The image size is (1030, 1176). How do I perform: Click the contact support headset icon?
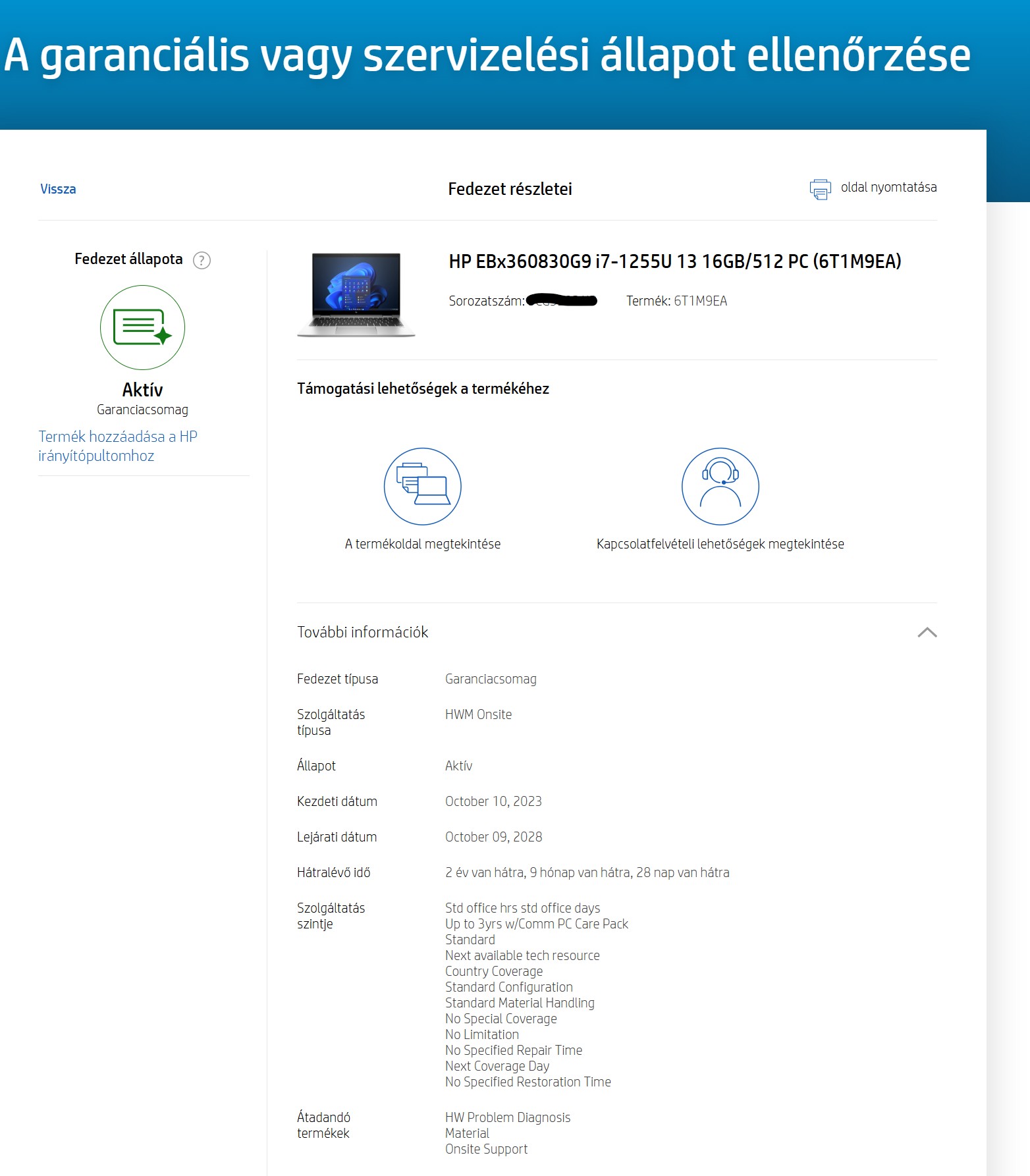pyautogui.click(x=720, y=487)
